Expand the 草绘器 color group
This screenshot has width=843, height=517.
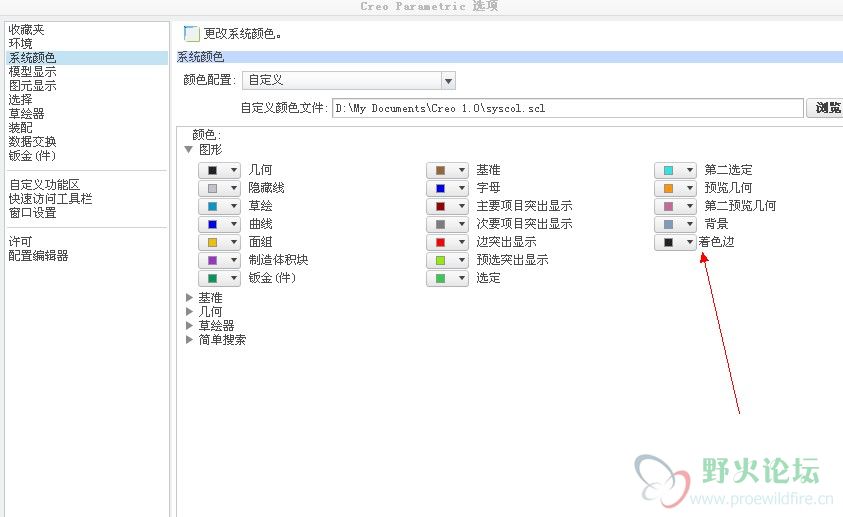pyautogui.click(x=189, y=325)
